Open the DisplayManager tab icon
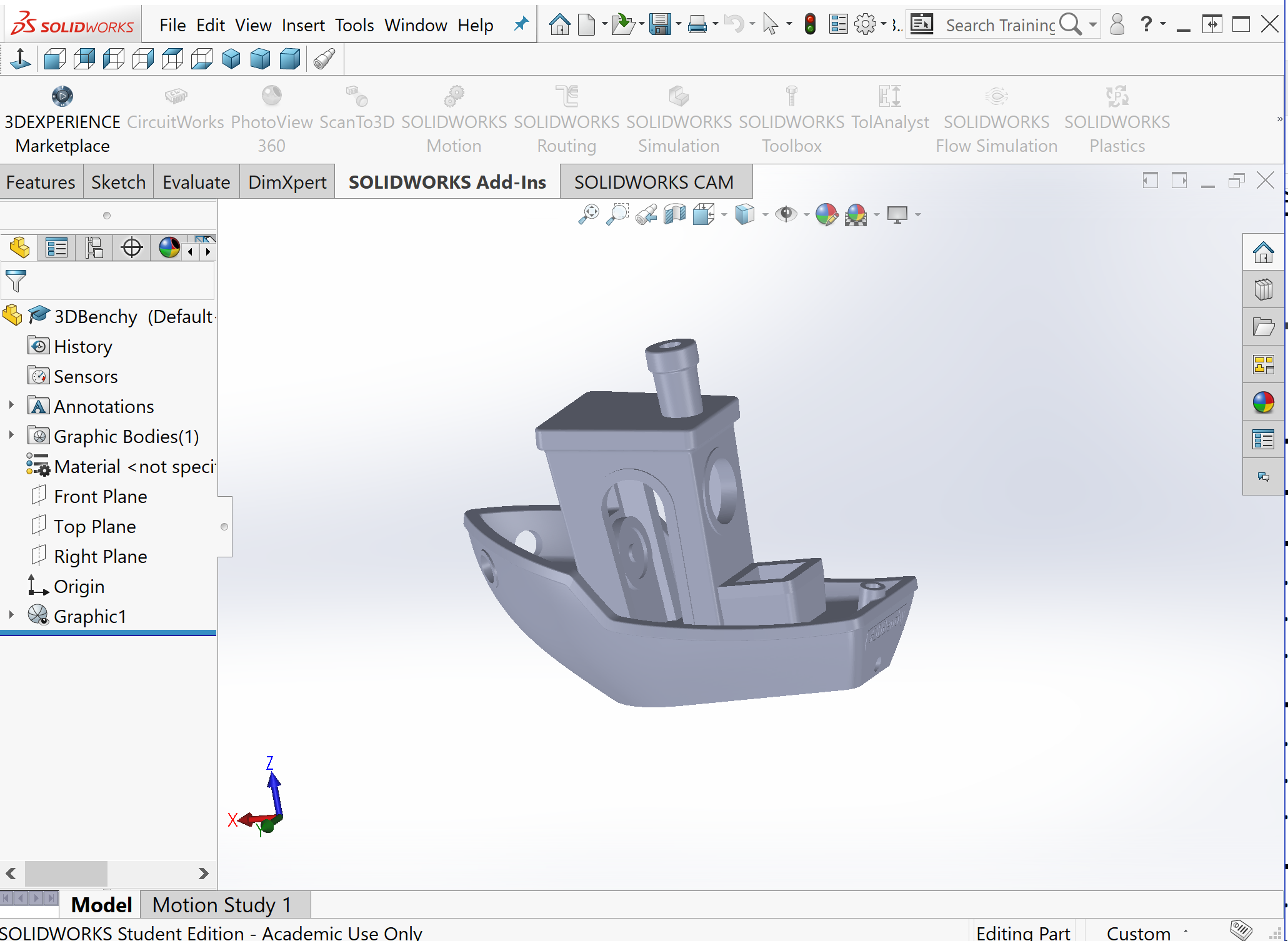This screenshot has height=941, width=1288. 169,248
